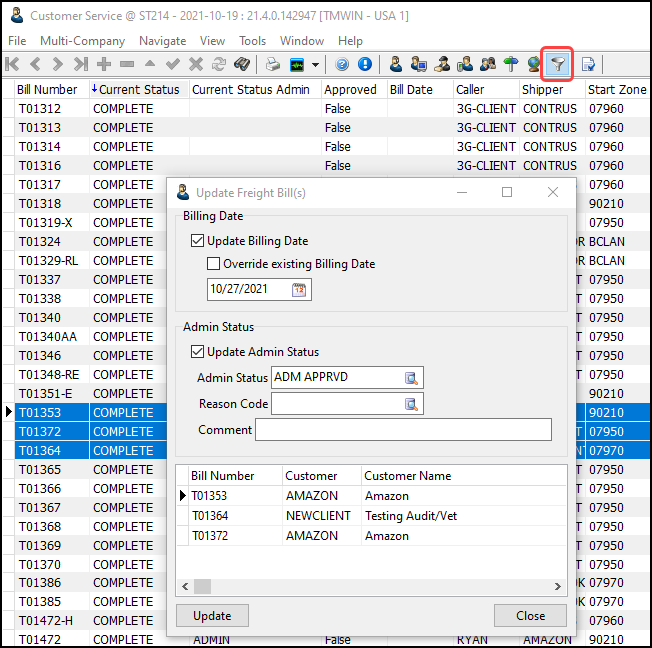Click the binoculars find icon
The width and height of the screenshot is (652, 648).
click(242, 64)
